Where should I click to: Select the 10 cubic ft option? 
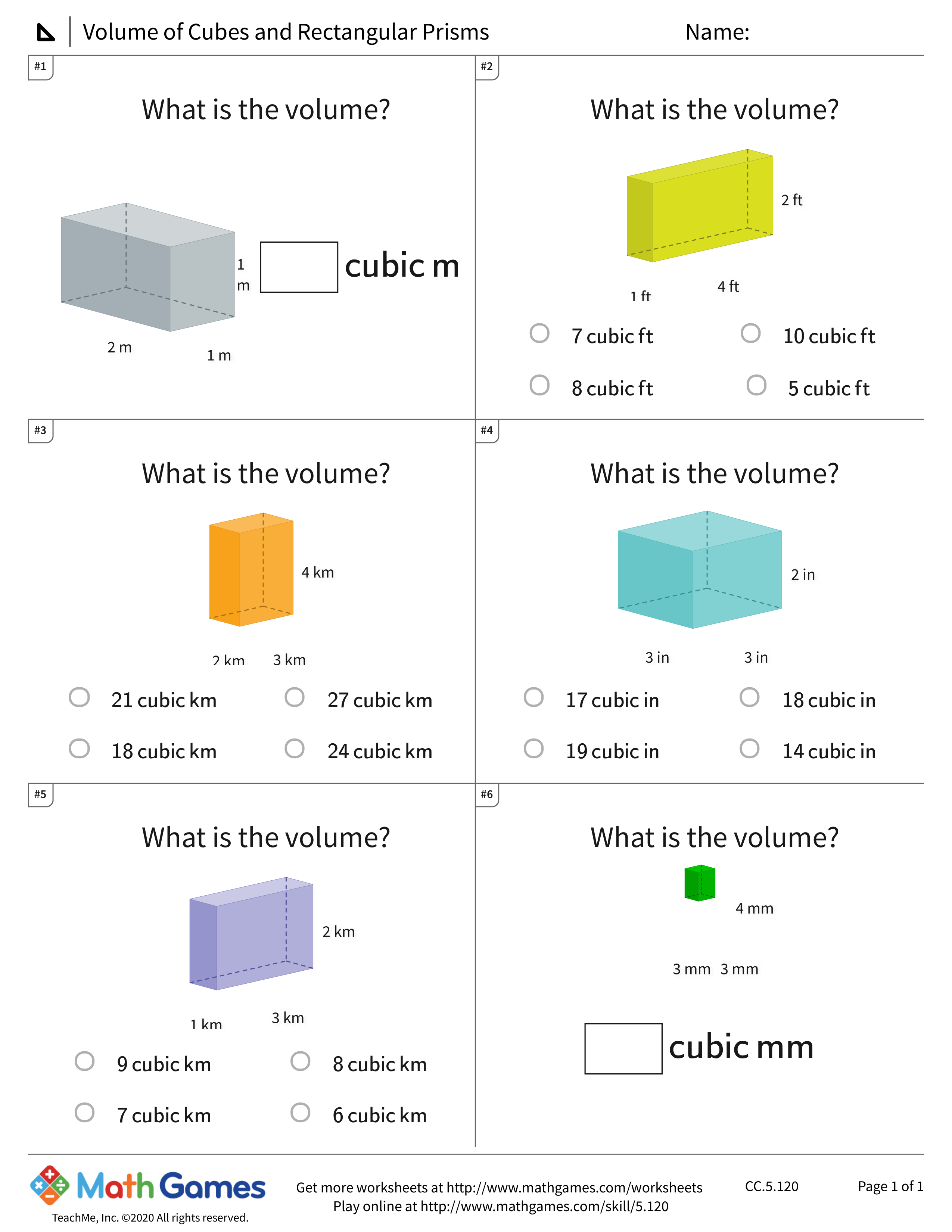(751, 333)
